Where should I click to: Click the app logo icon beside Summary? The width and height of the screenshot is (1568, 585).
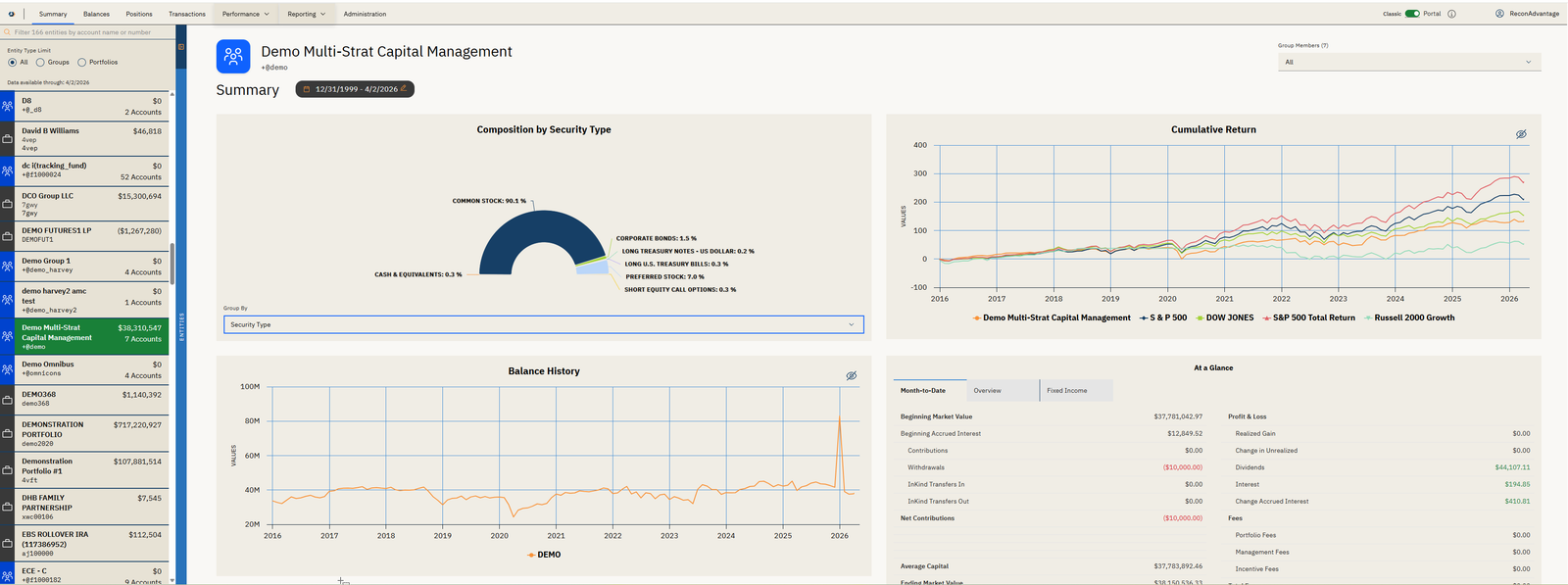(12, 14)
